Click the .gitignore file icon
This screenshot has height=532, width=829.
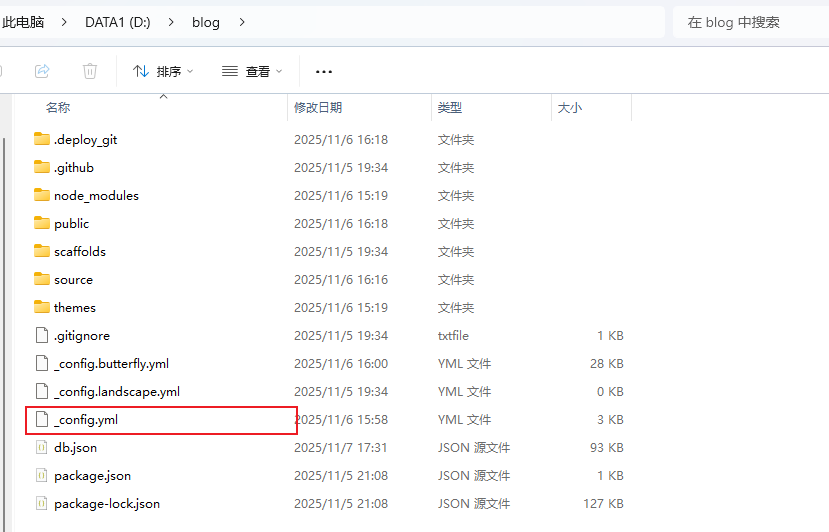pos(42,335)
